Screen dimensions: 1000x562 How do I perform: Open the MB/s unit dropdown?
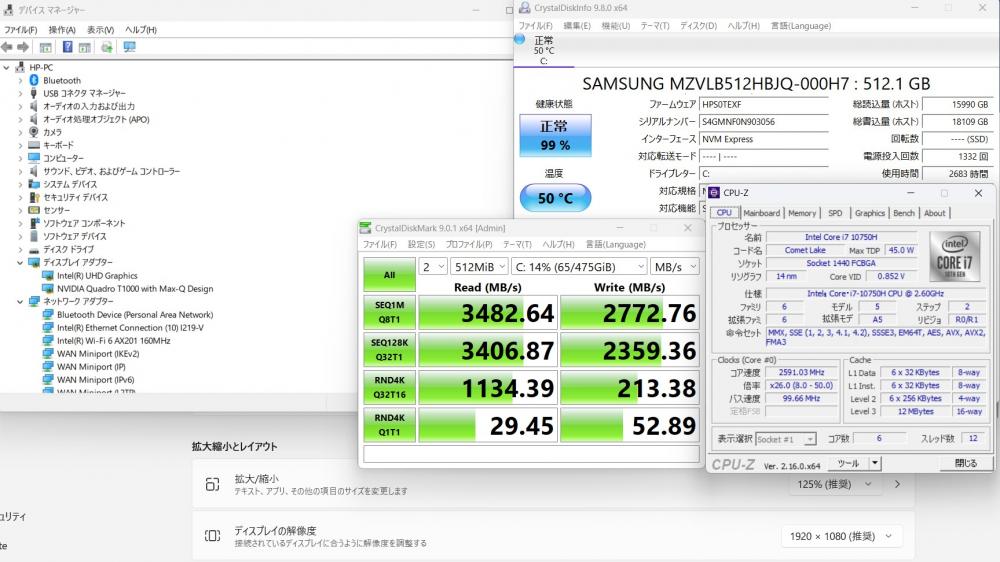[675, 267]
